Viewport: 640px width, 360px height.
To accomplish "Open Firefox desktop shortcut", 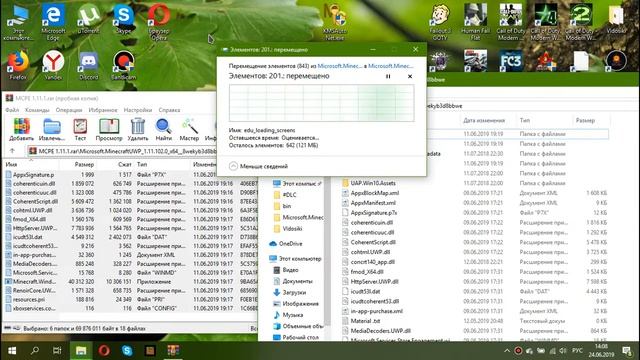I will [18, 65].
